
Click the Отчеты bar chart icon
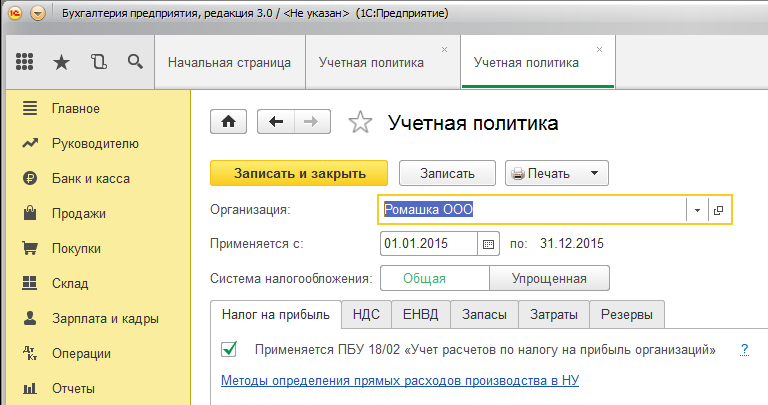[30, 388]
